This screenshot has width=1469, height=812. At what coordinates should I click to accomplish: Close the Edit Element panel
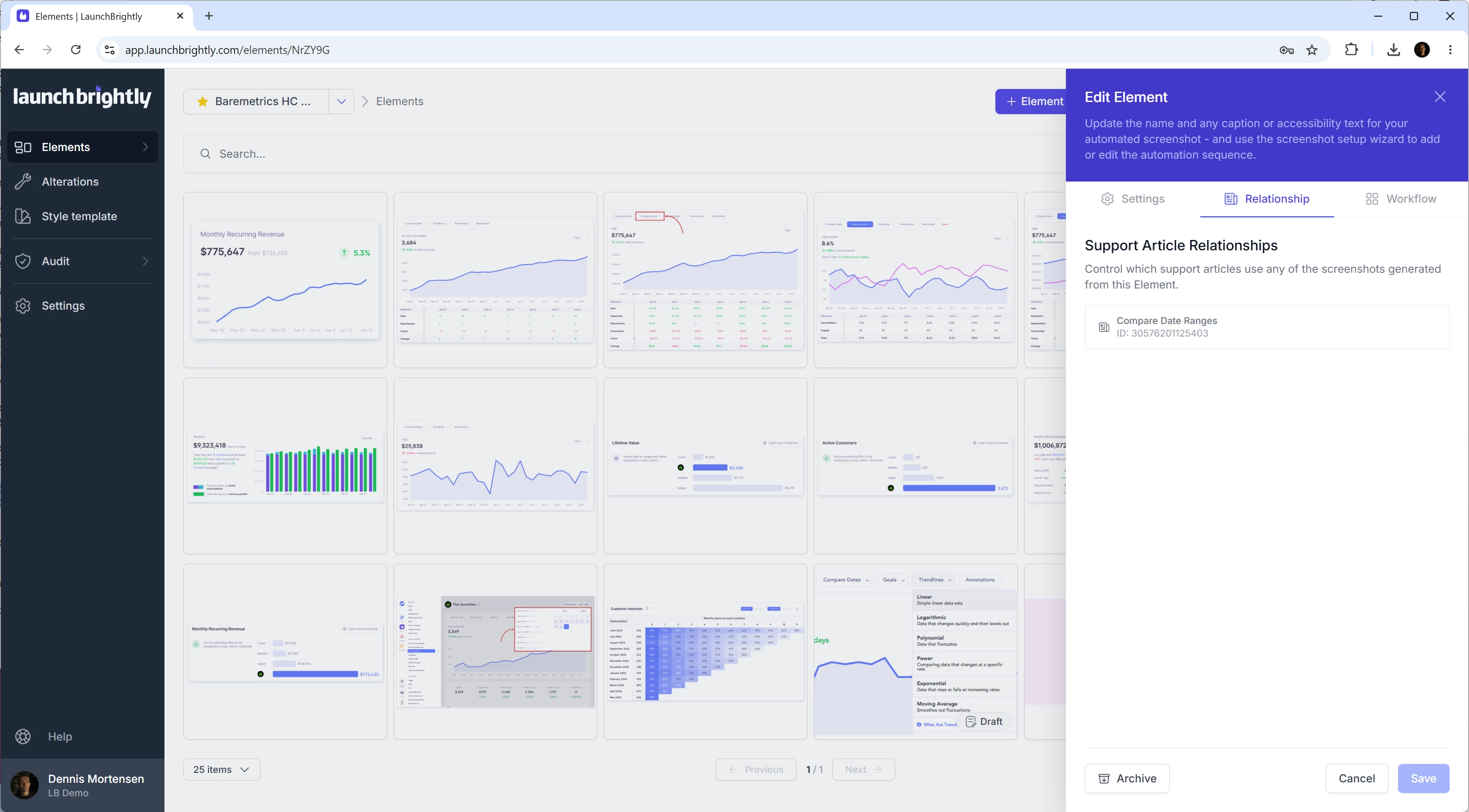click(1440, 97)
